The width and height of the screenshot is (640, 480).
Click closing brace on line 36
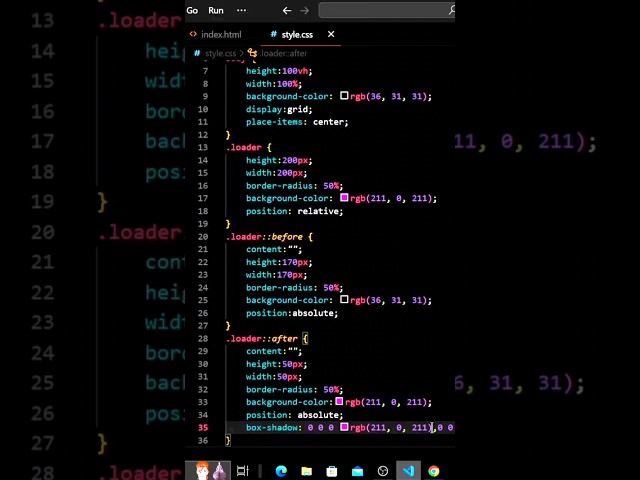(x=228, y=440)
